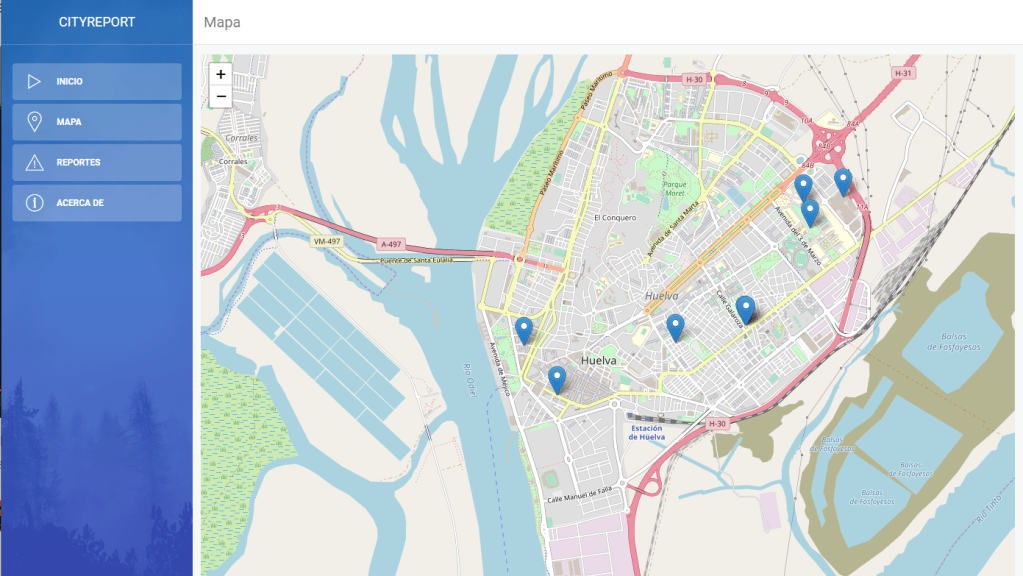This screenshot has height=576, width=1023.
Task: Select the northeasternmost marker near the 10A junction
Action: 842,181
